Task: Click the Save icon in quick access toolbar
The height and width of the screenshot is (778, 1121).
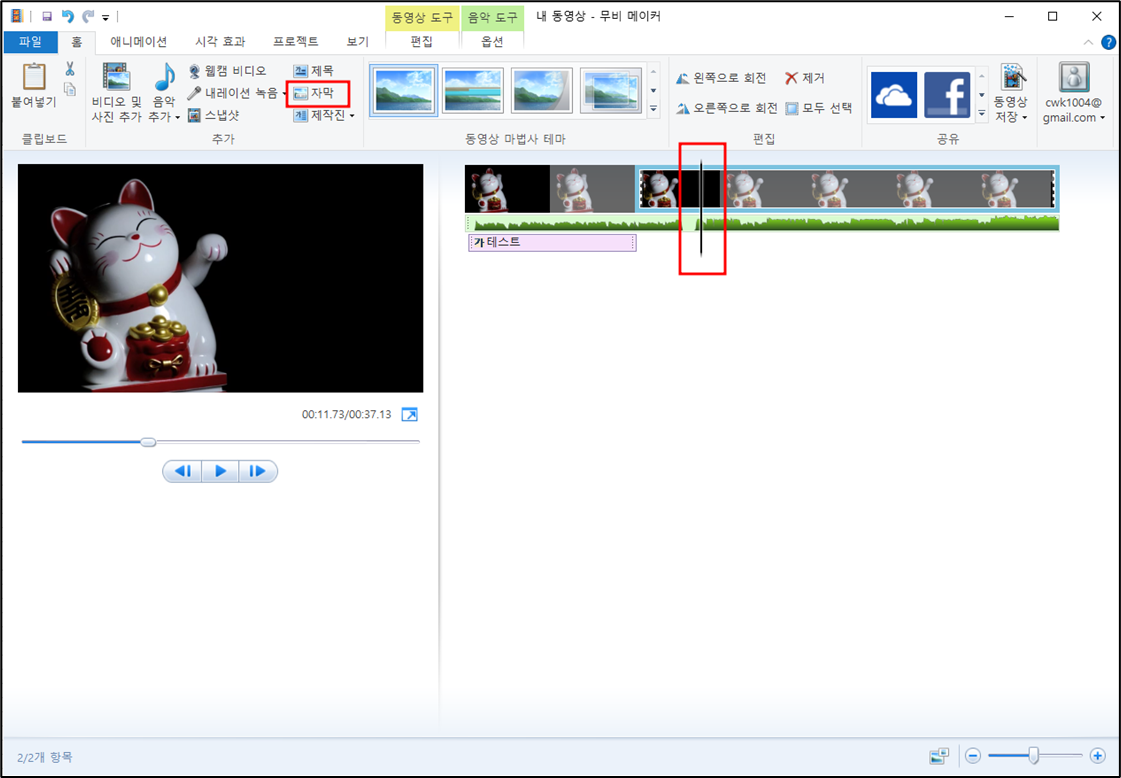Action: [47, 16]
